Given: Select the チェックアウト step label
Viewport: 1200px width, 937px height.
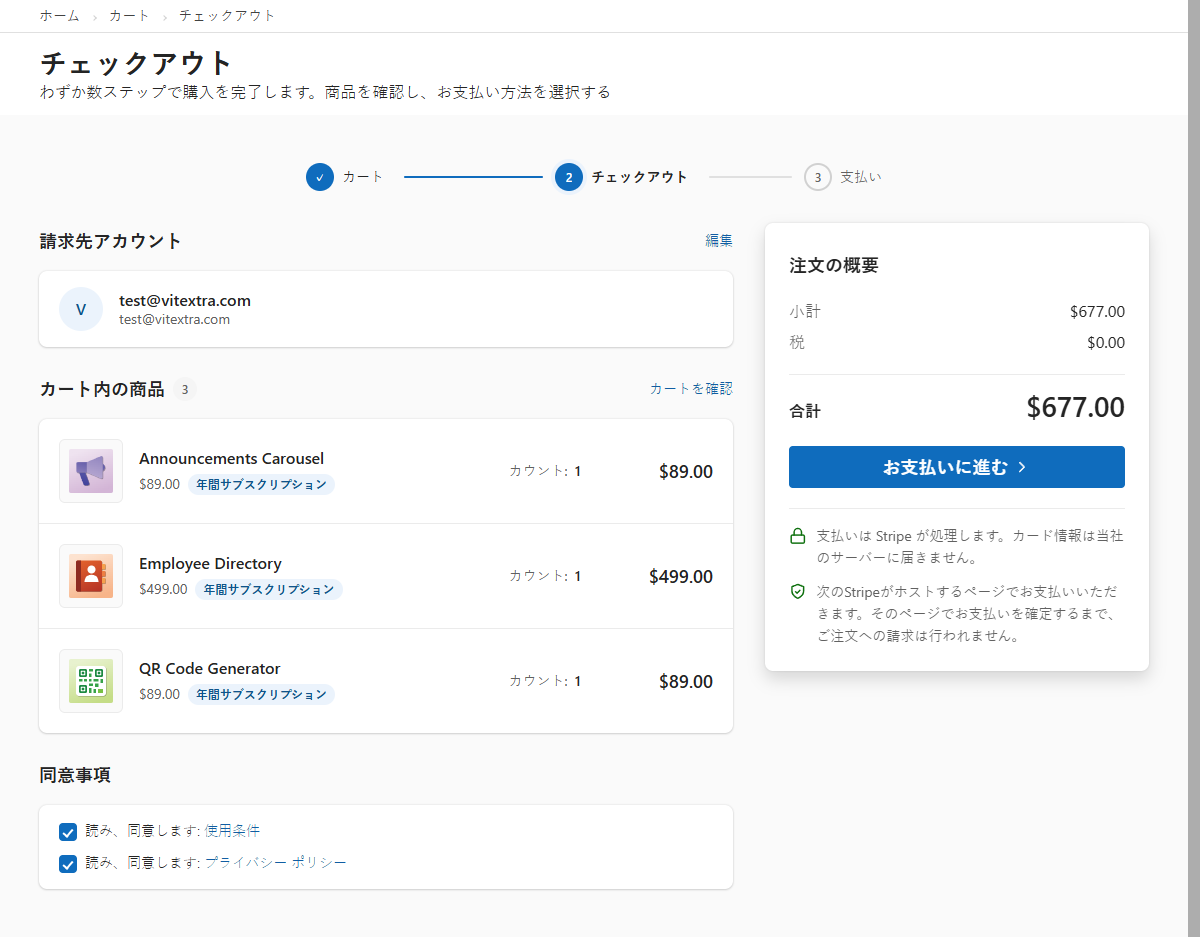Looking at the screenshot, I should [640, 177].
